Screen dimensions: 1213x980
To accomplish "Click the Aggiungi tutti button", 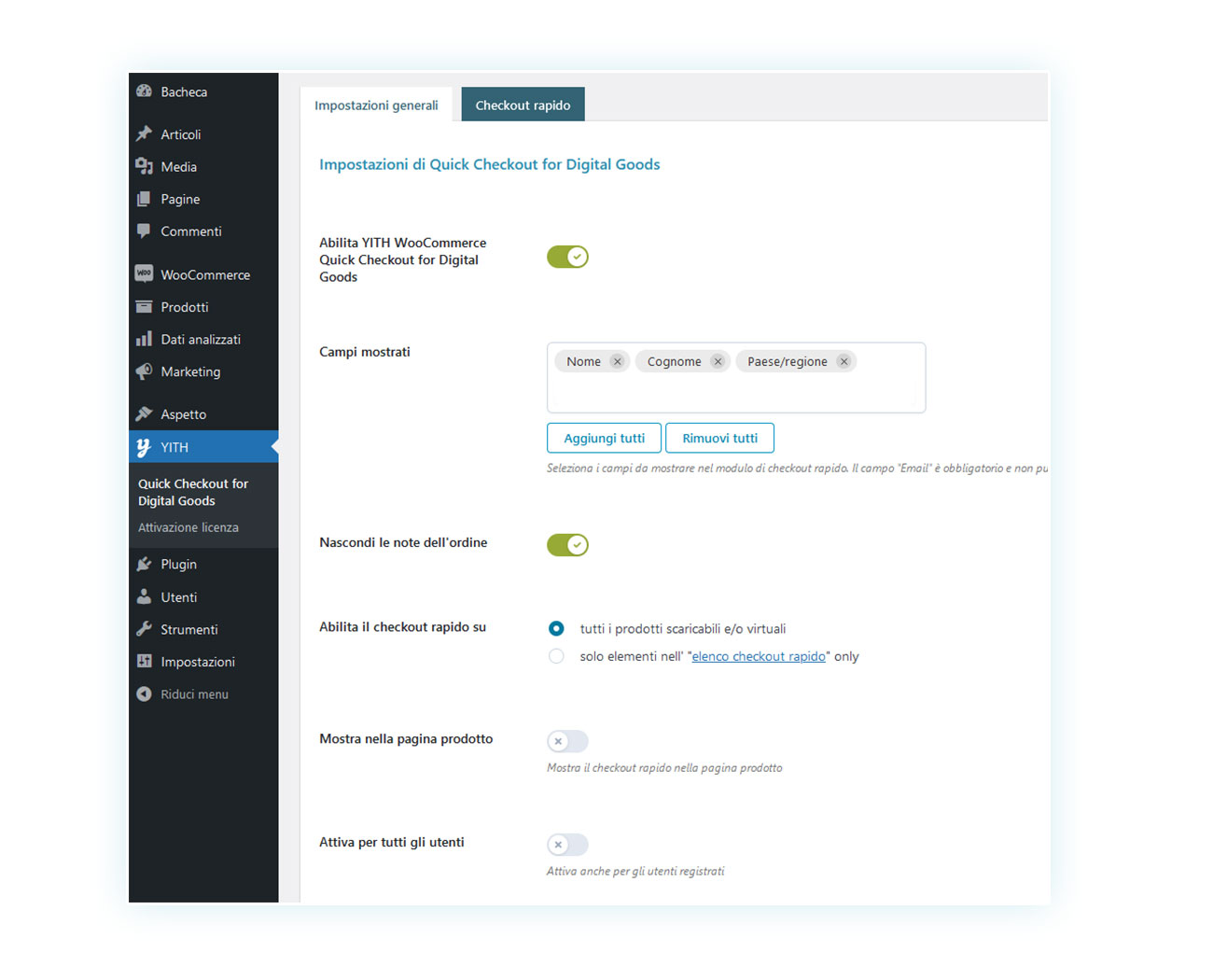I will coord(604,438).
